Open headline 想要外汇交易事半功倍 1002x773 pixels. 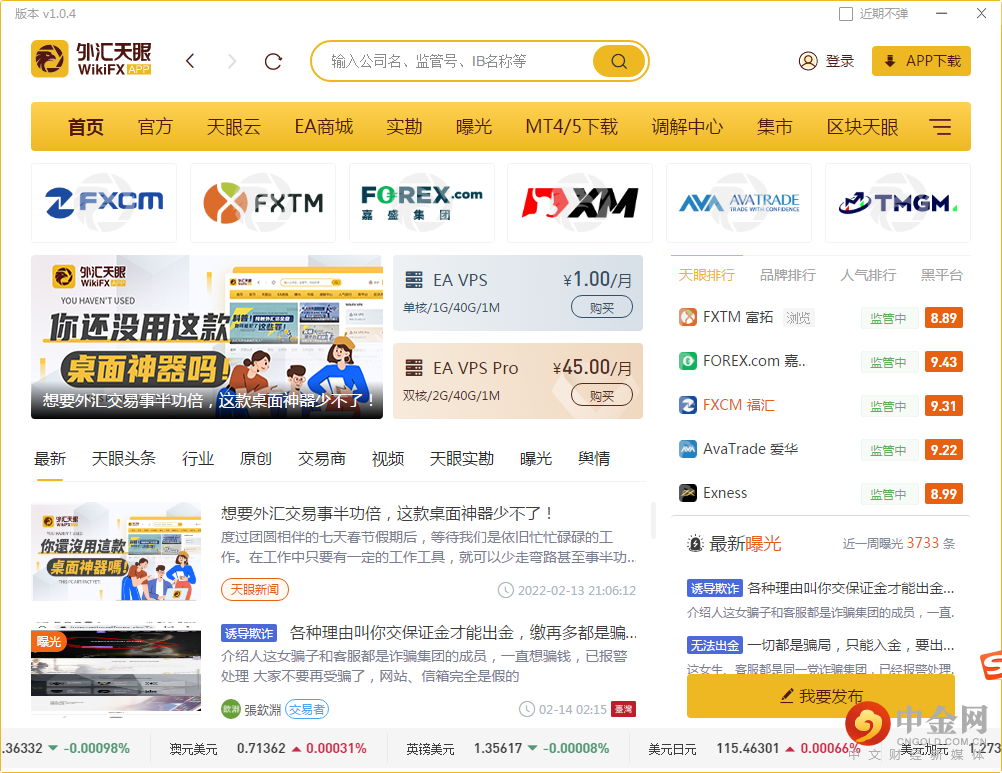click(387, 514)
